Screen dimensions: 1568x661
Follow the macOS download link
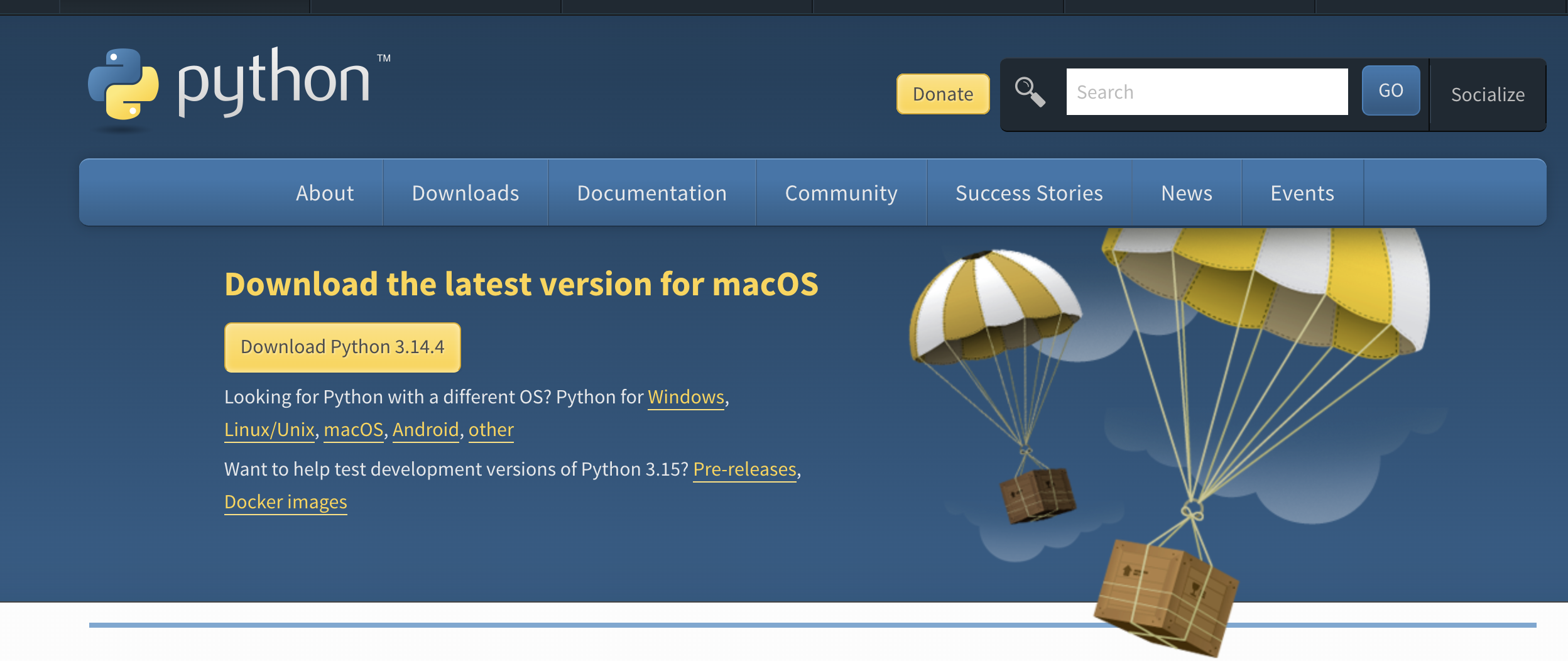tap(354, 430)
